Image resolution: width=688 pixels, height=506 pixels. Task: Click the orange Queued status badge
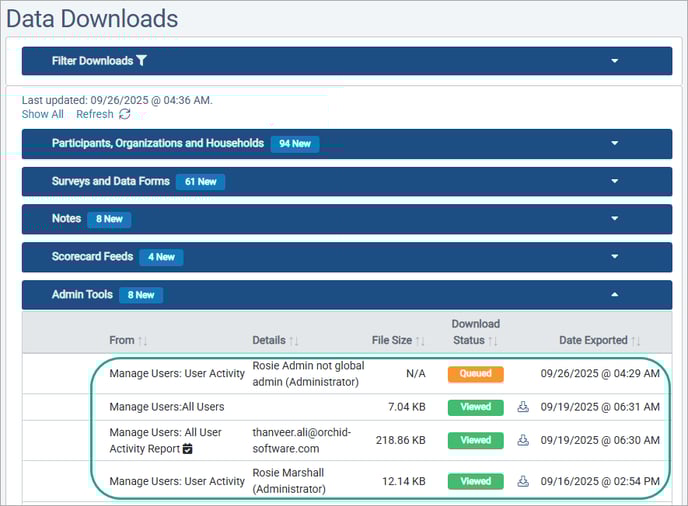pyautogui.click(x=475, y=374)
